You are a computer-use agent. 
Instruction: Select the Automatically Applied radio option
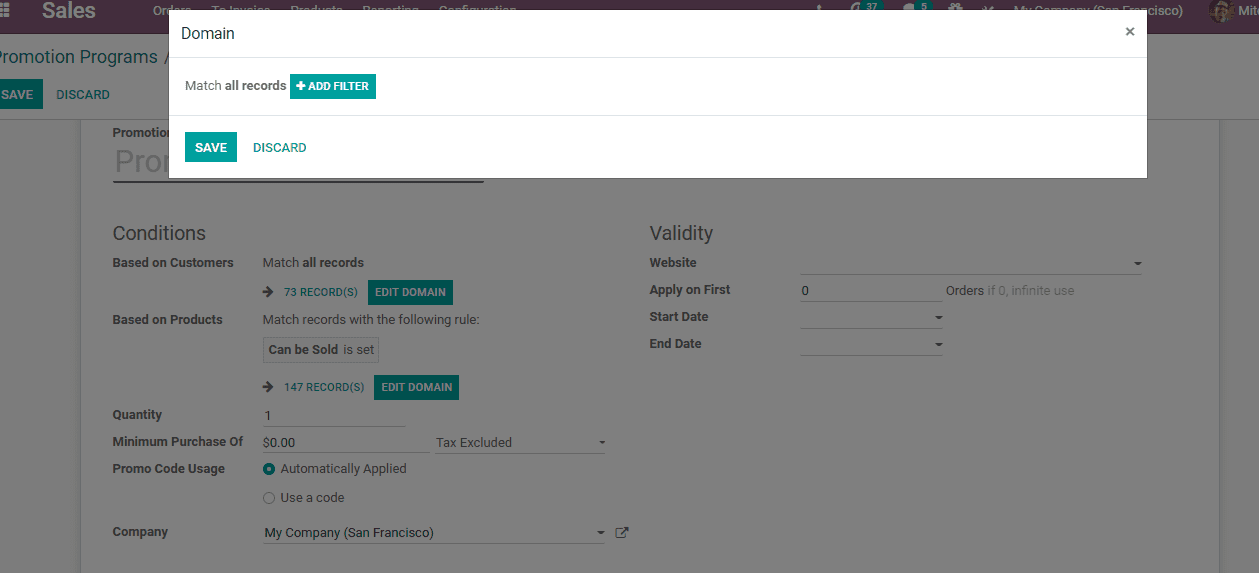tap(269, 469)
